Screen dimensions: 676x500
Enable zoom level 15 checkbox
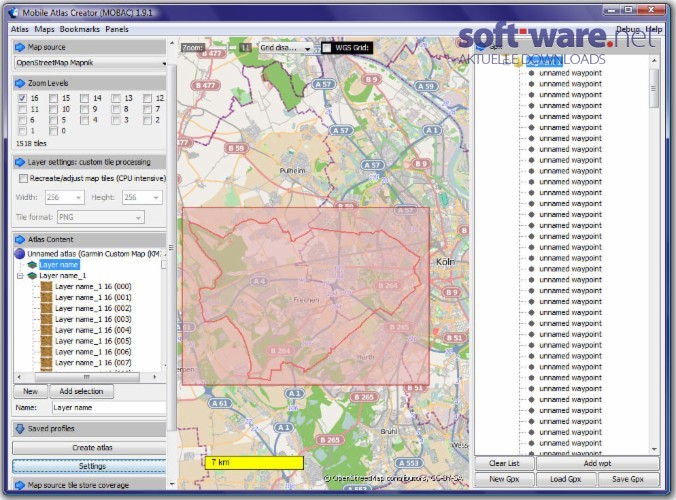click(53, 98)
